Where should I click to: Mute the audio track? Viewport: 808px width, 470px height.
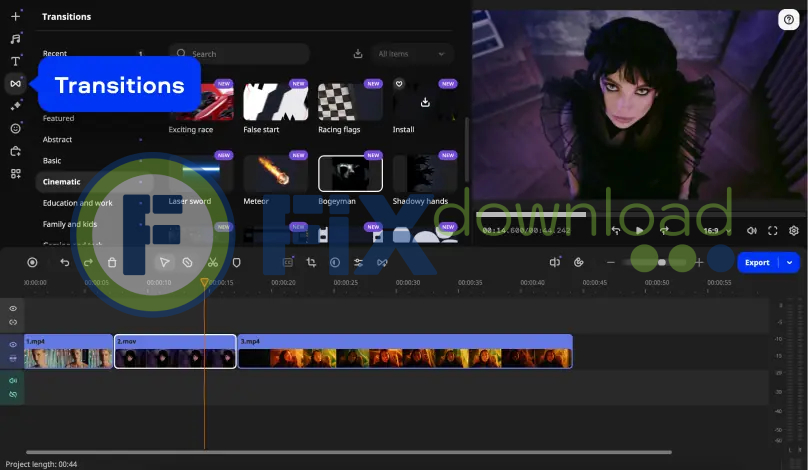point(13,381)
